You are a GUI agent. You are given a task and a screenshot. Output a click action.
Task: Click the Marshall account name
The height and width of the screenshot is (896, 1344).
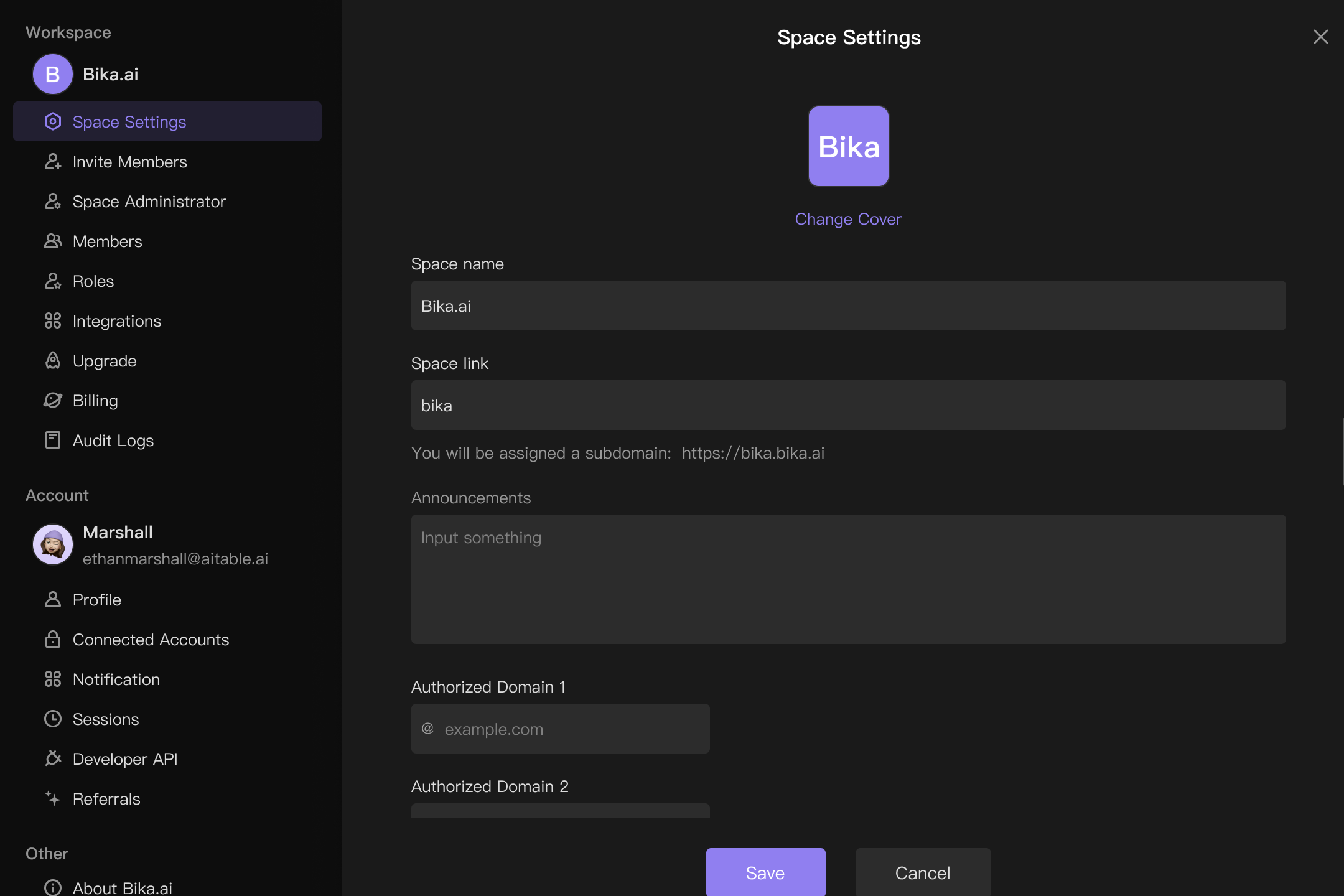pos(118,532)
